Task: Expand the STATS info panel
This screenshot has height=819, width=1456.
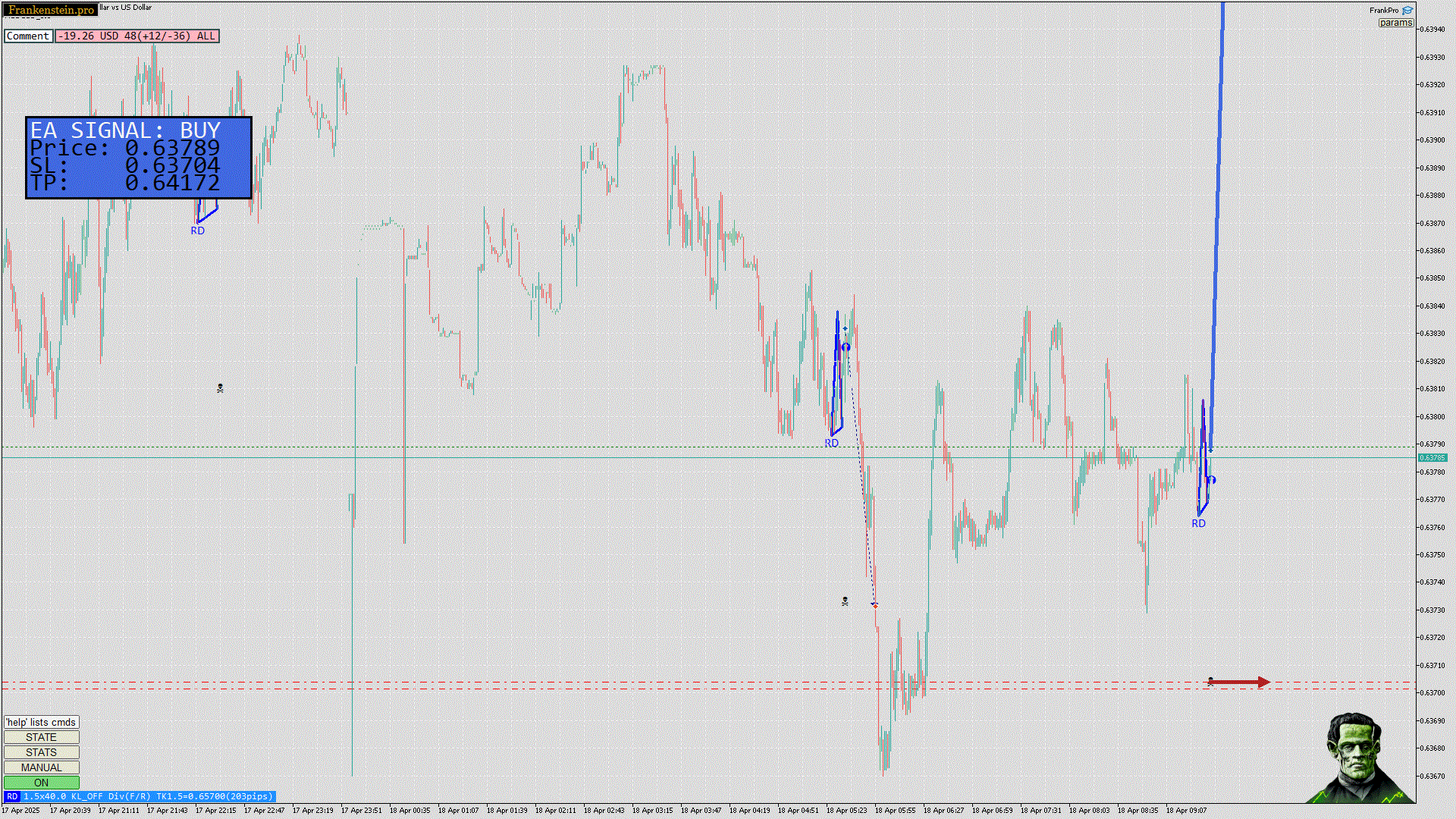Action: pyautogui.click(x=41, y=752)
